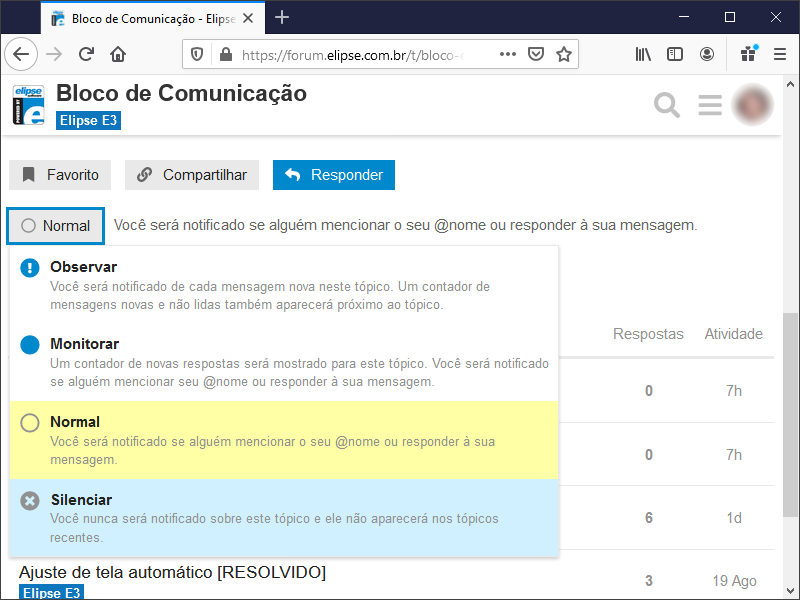
Task: Collapse the Normal notification dropdown button
Action: click(x=56, y=226)
